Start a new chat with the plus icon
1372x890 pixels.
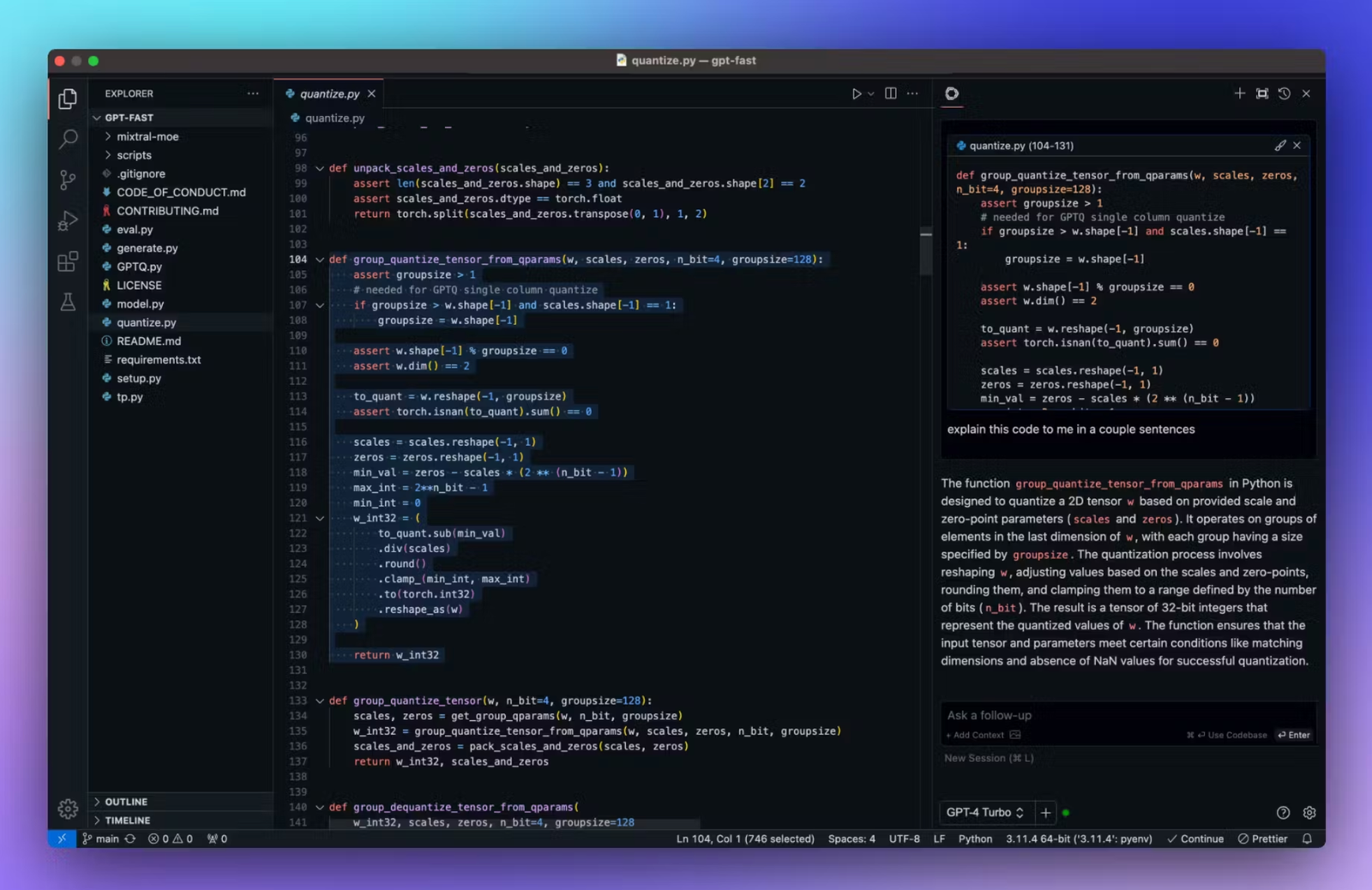pyautogui.click(x=1240, y=93)
